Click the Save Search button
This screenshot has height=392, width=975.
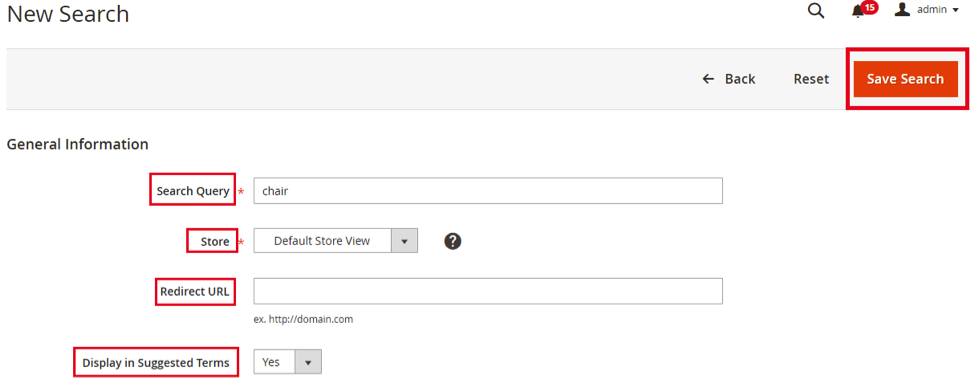pos(905,79)
